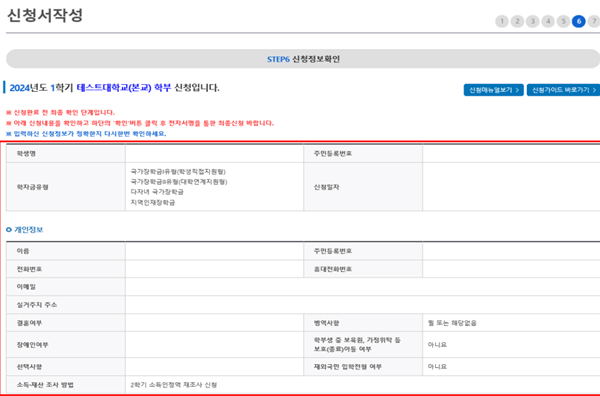Go to step 3 circle indicator

pos(532,21)
